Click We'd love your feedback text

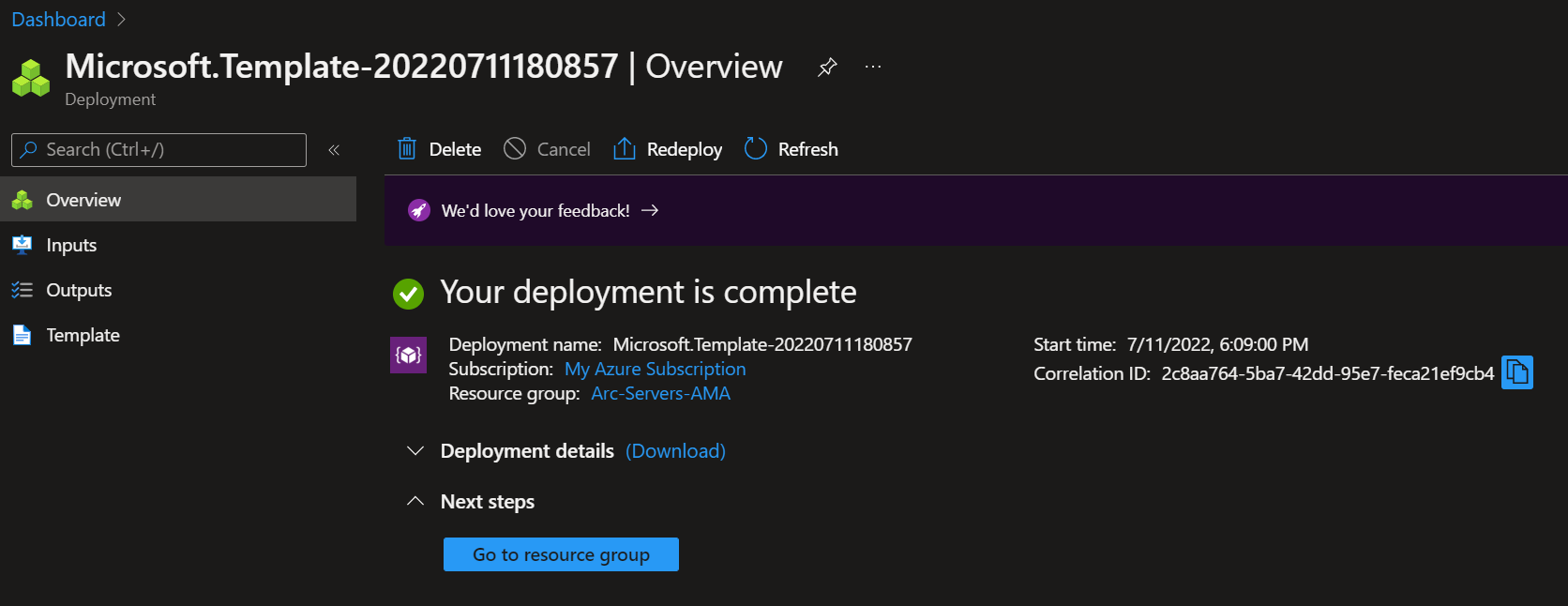[535, 210]
